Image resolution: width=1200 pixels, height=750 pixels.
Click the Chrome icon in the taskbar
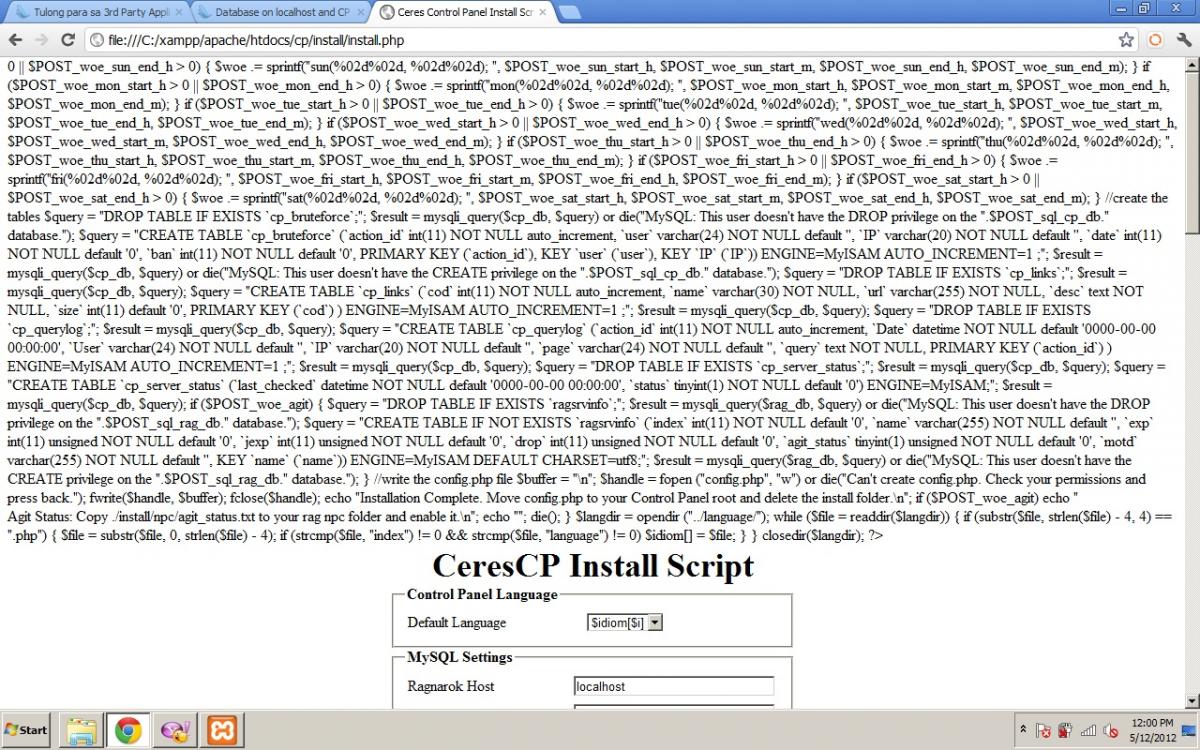(128, 731)
